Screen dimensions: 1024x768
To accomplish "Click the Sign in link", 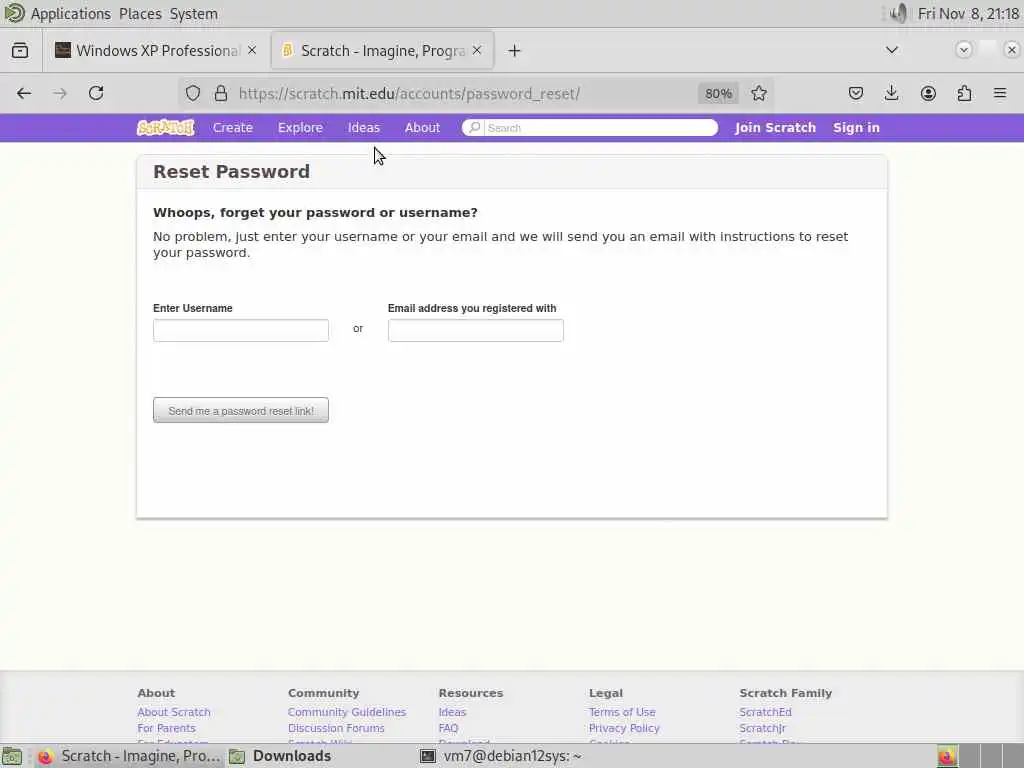I will [856, 127].
